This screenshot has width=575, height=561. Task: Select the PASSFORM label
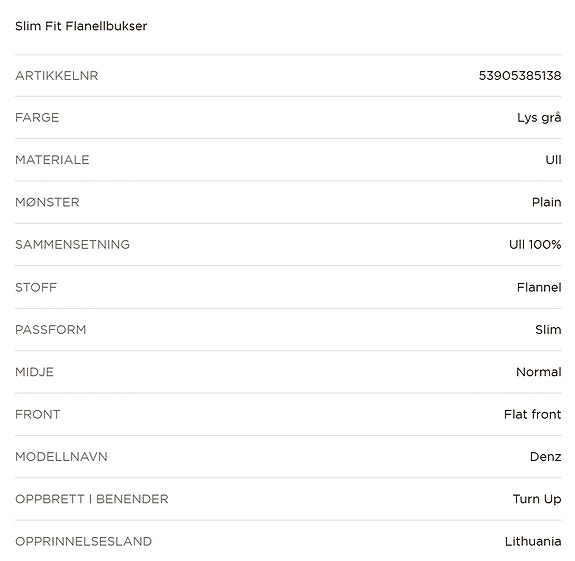[x=51, y=330]
